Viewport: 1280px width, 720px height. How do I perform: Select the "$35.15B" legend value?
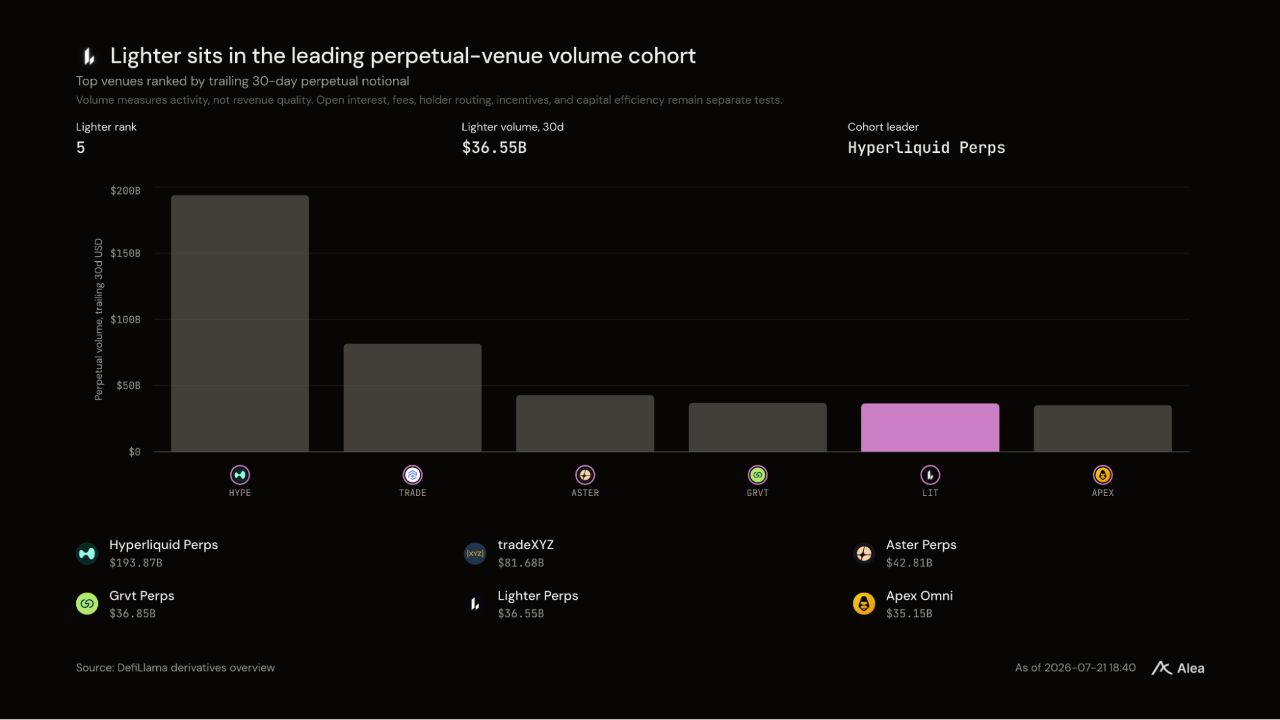[x=909, y=614]
